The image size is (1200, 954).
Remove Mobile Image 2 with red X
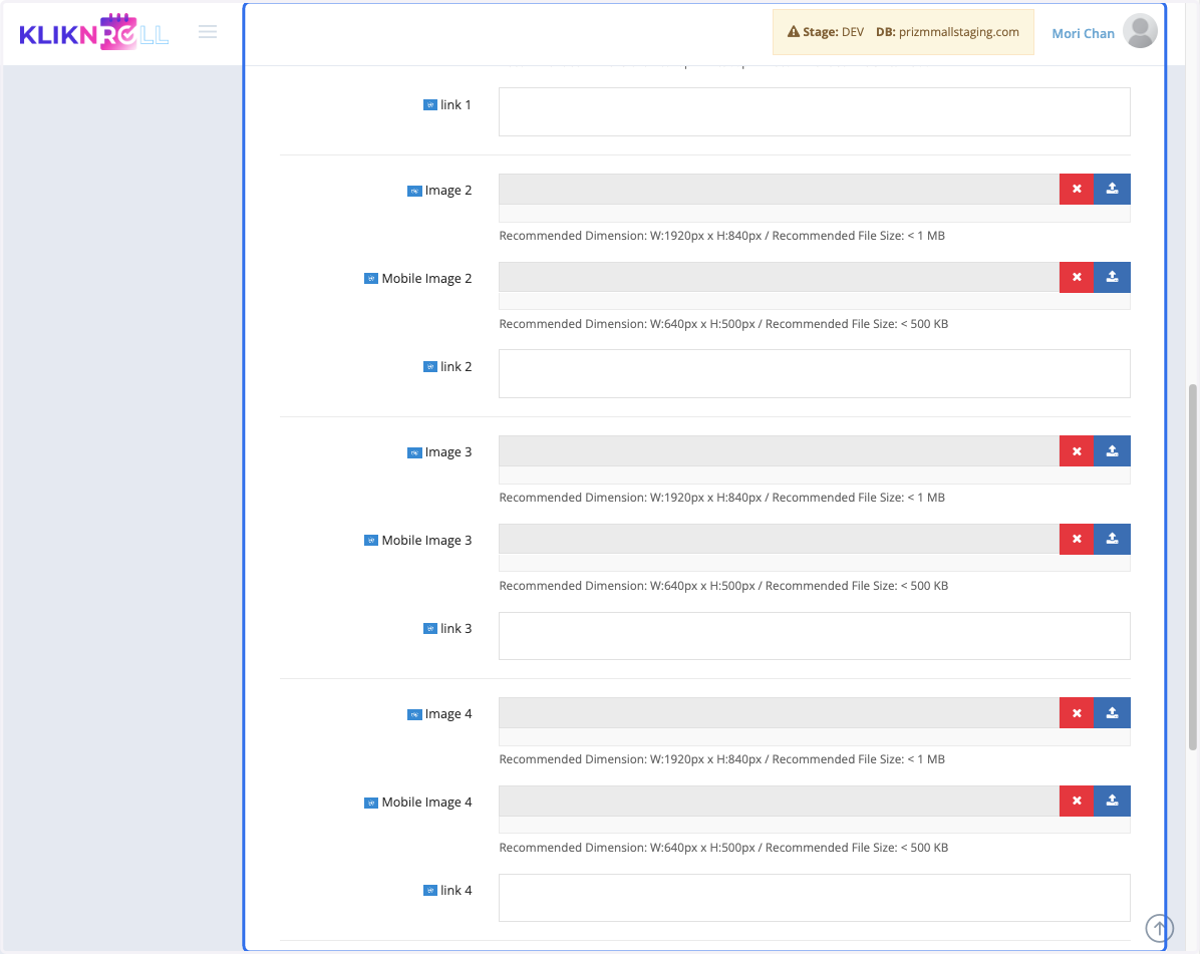pos(1077,277)
